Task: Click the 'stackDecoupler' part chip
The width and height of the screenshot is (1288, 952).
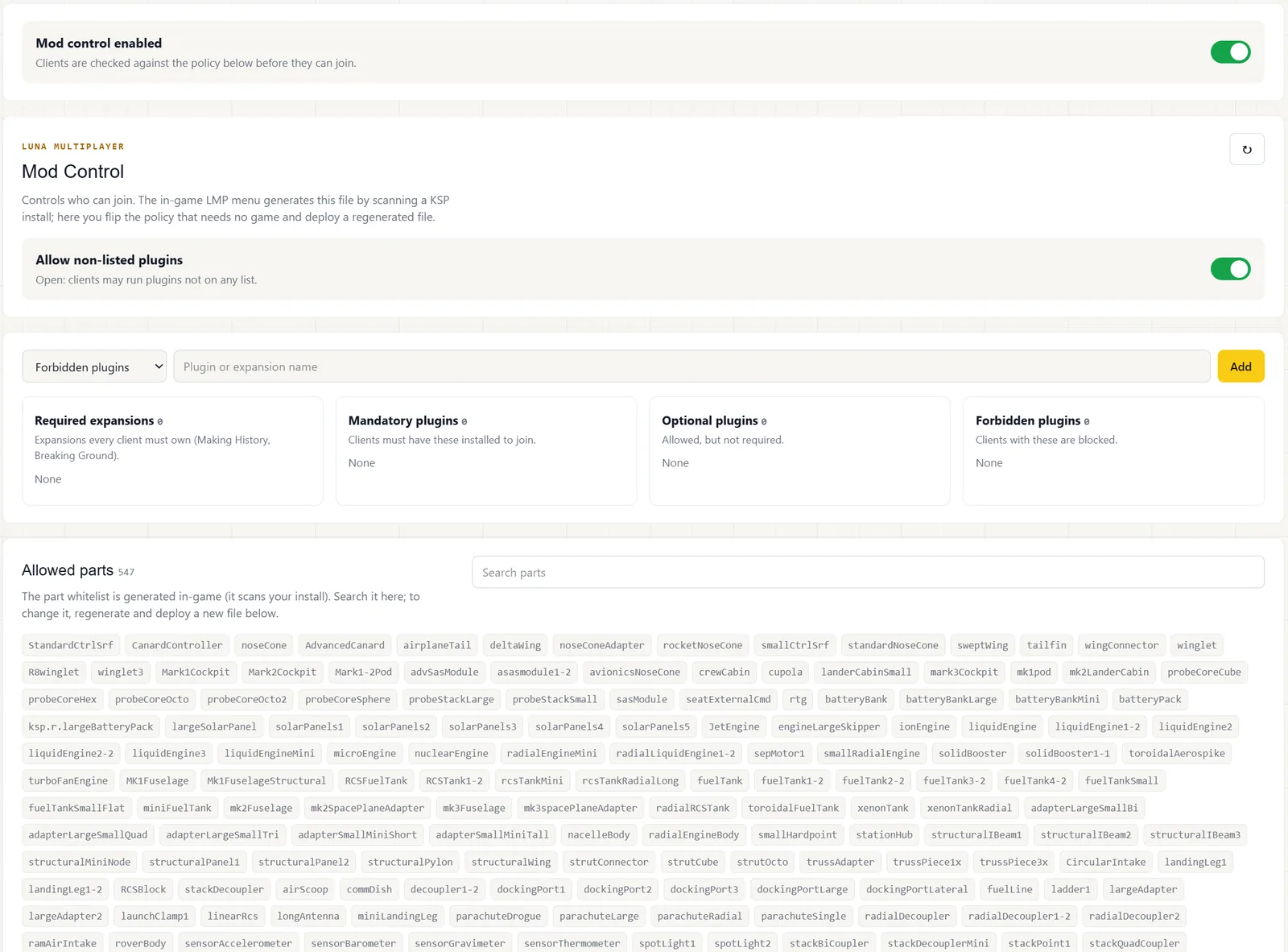Action: [x=224, y=889]
